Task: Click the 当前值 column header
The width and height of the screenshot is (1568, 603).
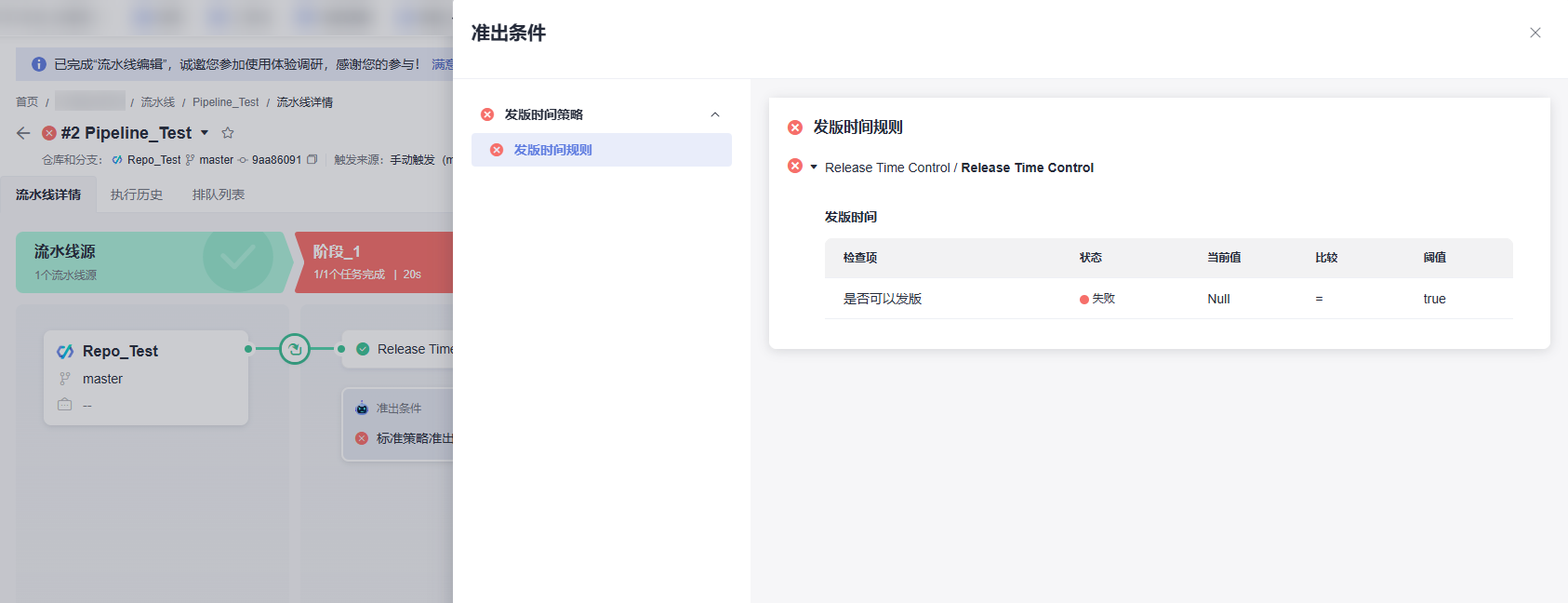Action: coord(1224,258)
